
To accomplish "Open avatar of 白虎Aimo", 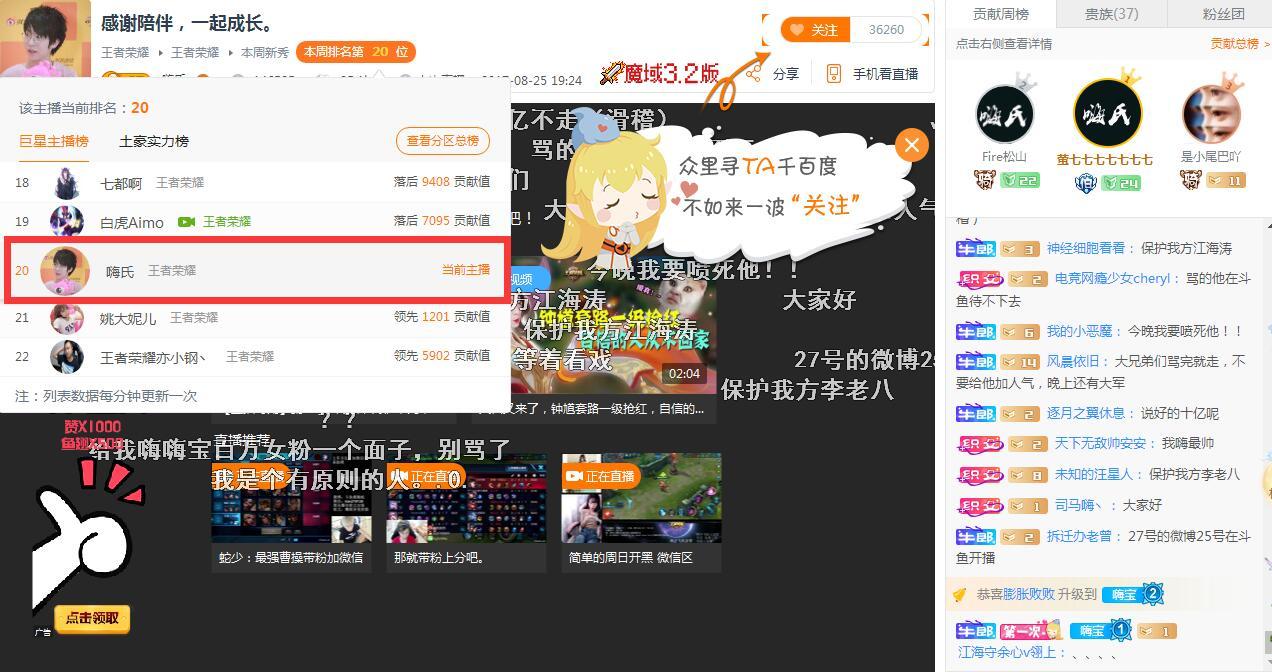I will [x=67, y=221].
